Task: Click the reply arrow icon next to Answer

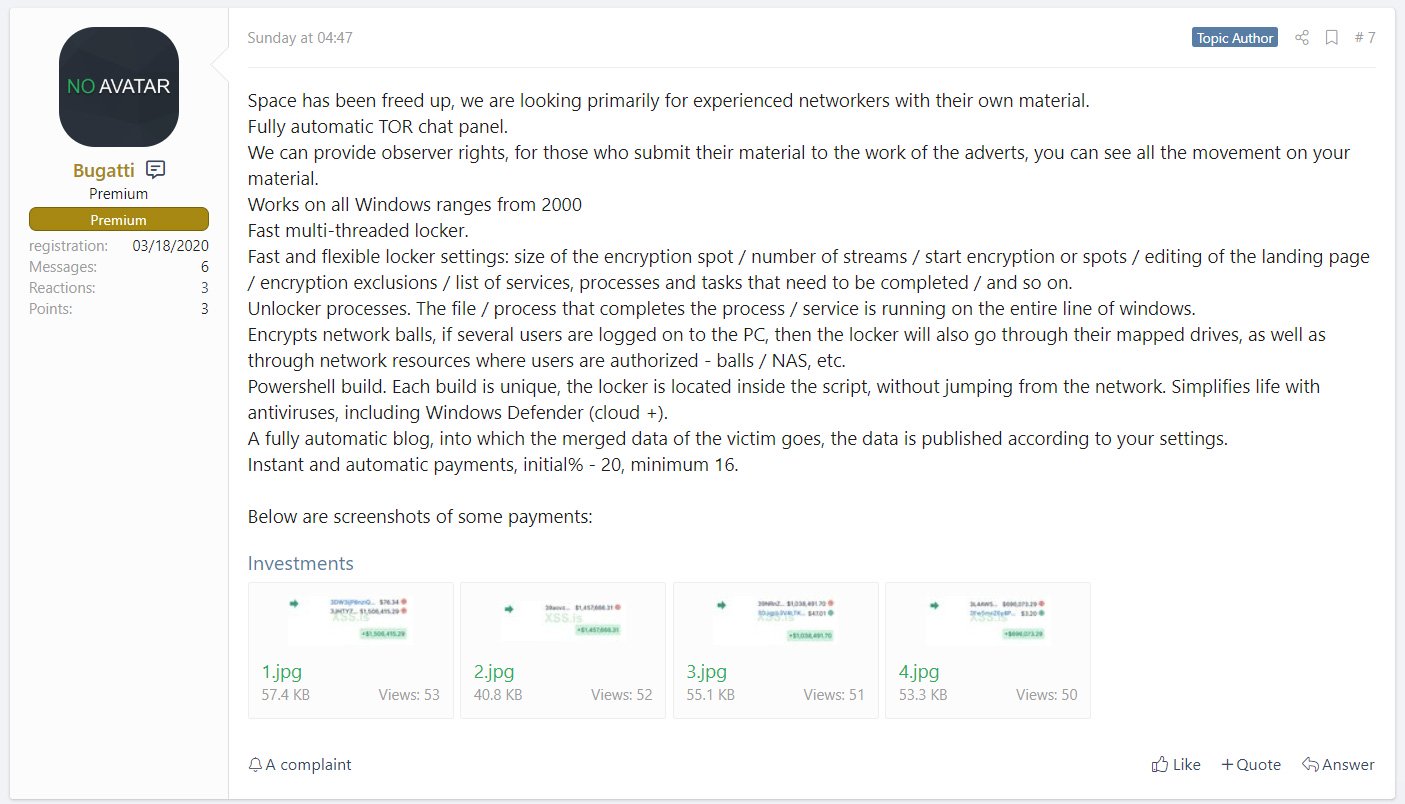Action: click(x=1310, y=764)
